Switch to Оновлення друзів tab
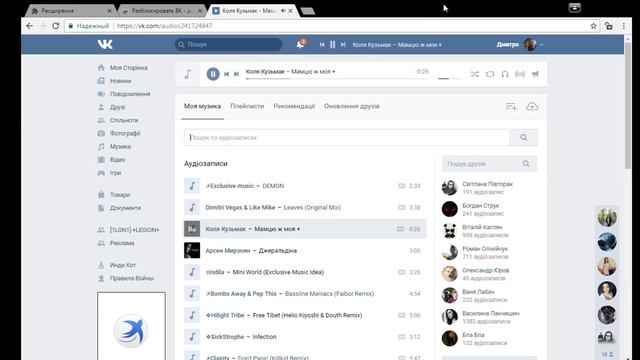This screenshot has width=640, height=360. pos(352,106)
